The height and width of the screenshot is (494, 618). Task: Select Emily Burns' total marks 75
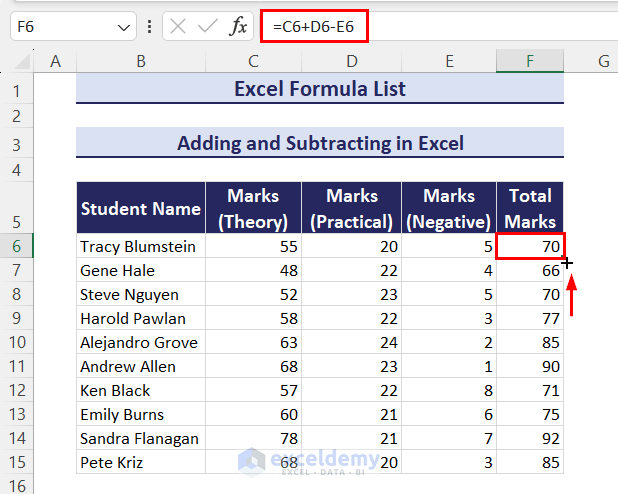pos(530,414)
